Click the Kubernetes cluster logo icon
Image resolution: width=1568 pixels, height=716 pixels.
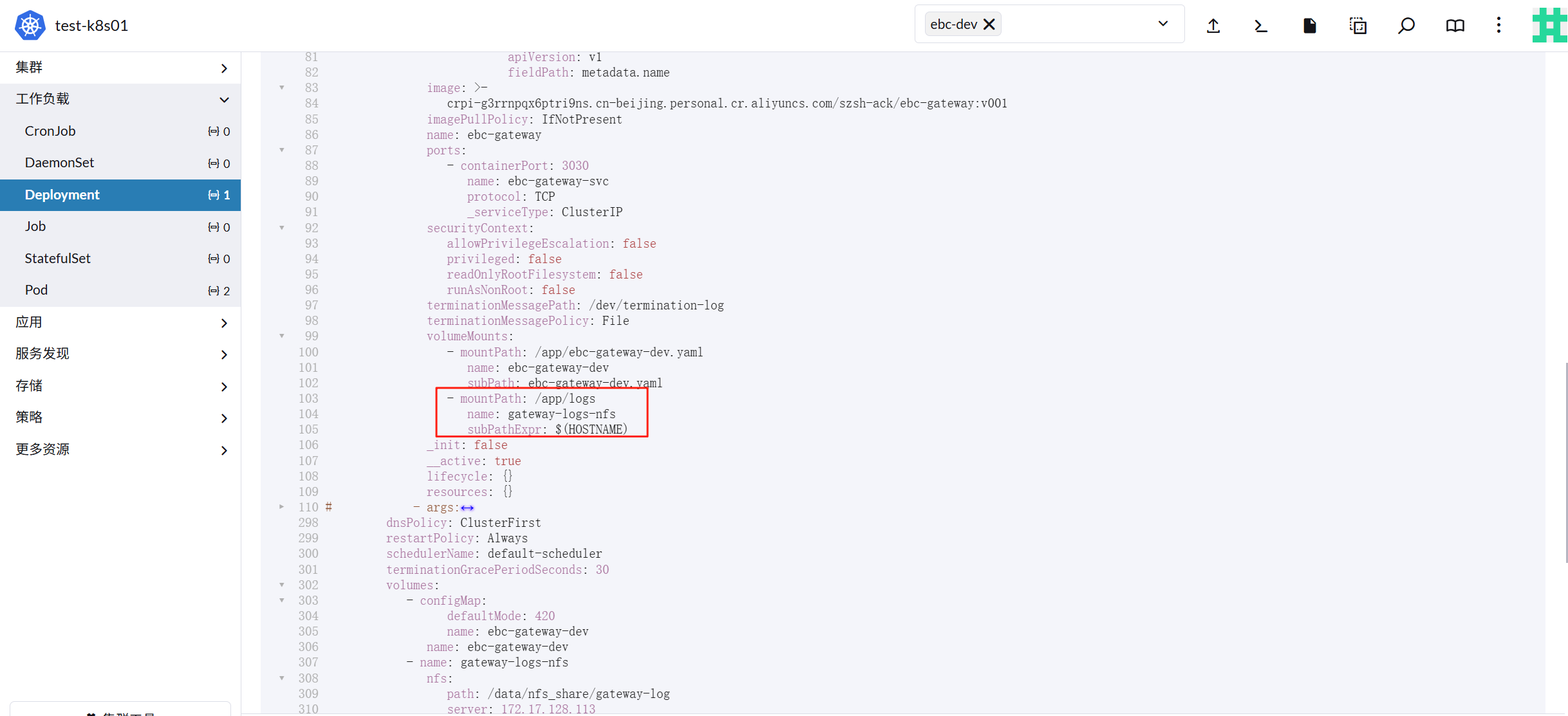click(30, 26)
